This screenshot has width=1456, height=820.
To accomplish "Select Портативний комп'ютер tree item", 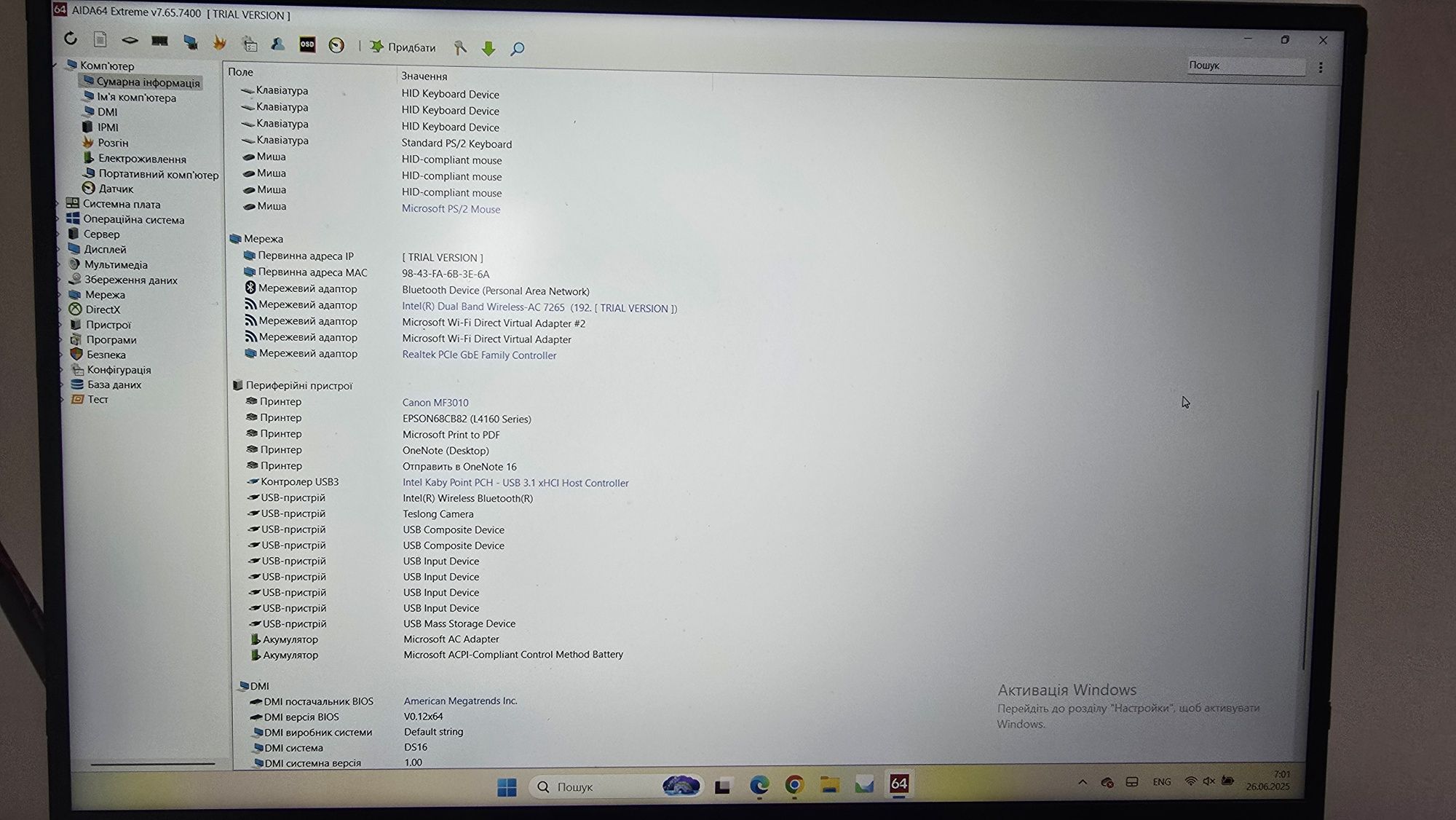I will tap(158, 175).
